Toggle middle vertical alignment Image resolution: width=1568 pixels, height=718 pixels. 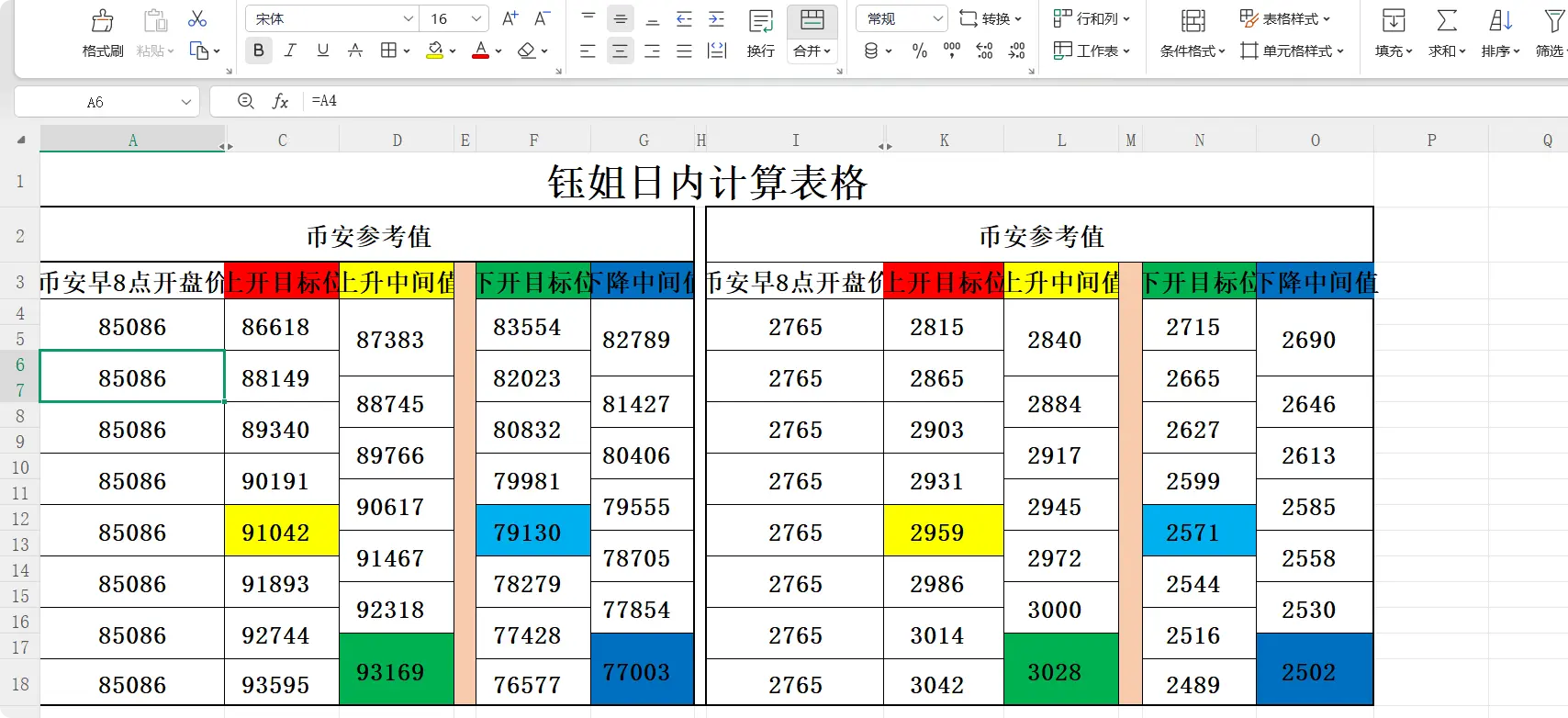coord(621,18)
